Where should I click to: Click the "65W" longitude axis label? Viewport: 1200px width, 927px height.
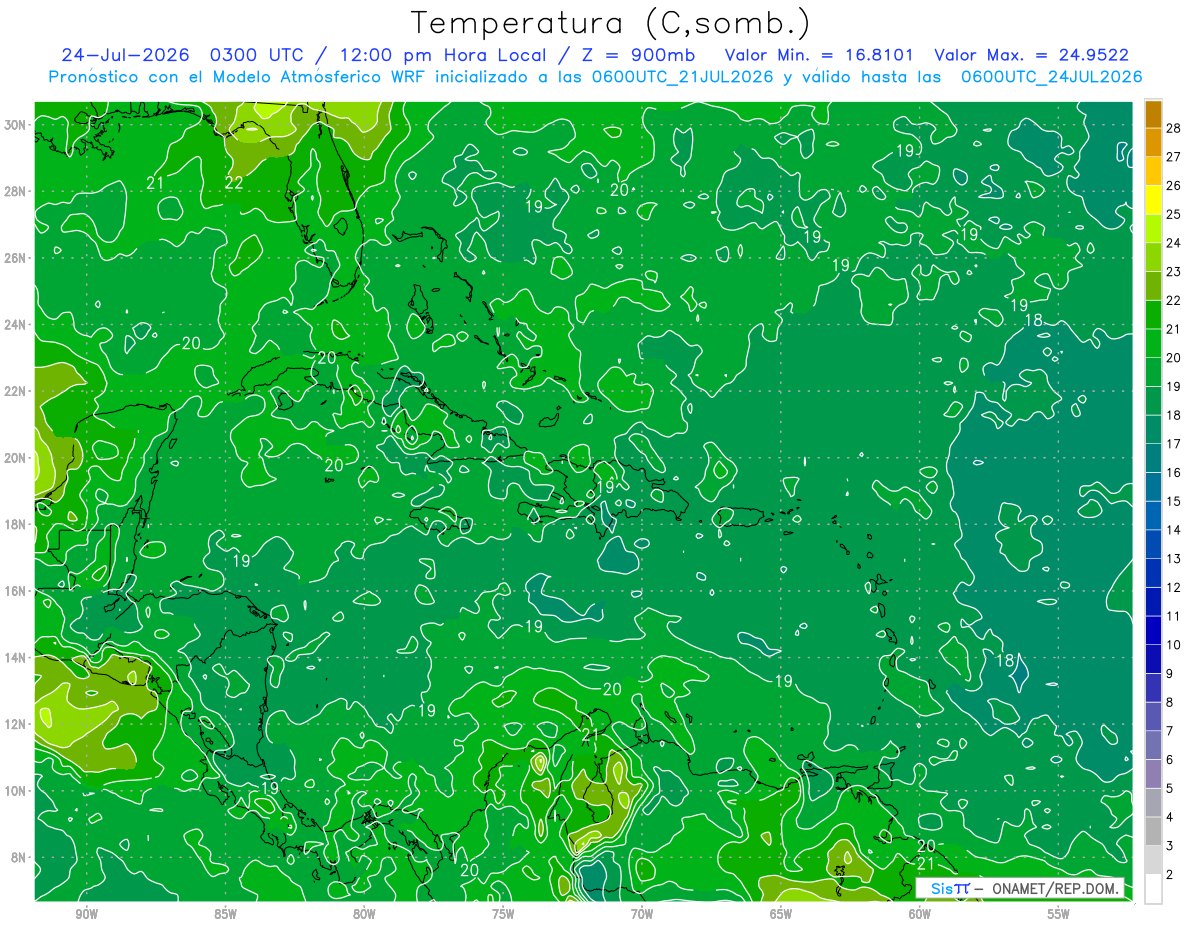click(x=781, y=915)
